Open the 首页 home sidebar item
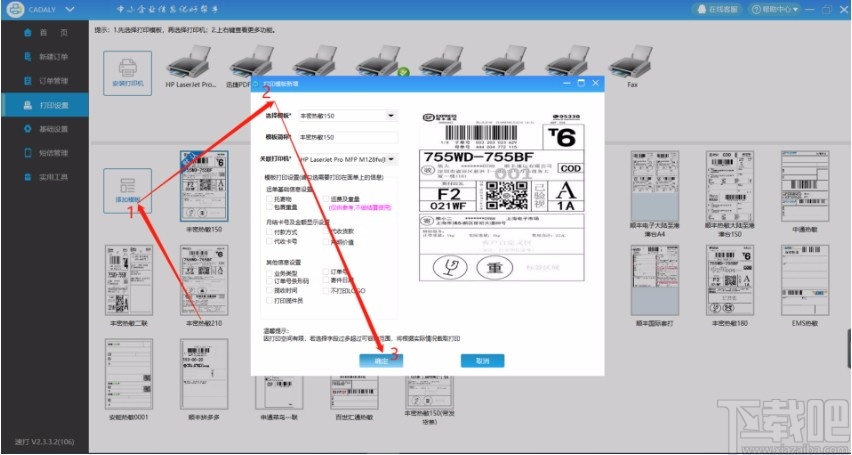This screenshot has height=455, width=852. coord(45,33)
